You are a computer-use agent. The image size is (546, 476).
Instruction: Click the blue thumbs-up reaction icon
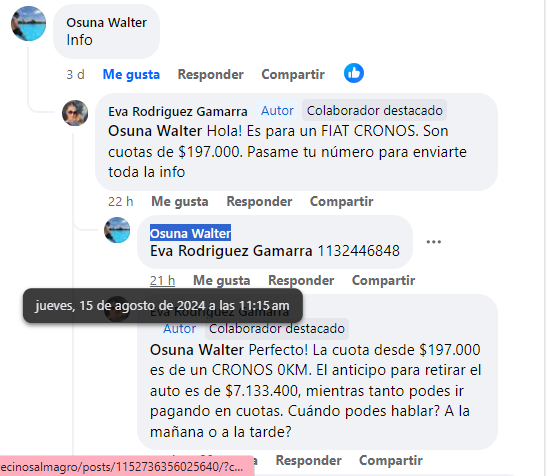354,73
